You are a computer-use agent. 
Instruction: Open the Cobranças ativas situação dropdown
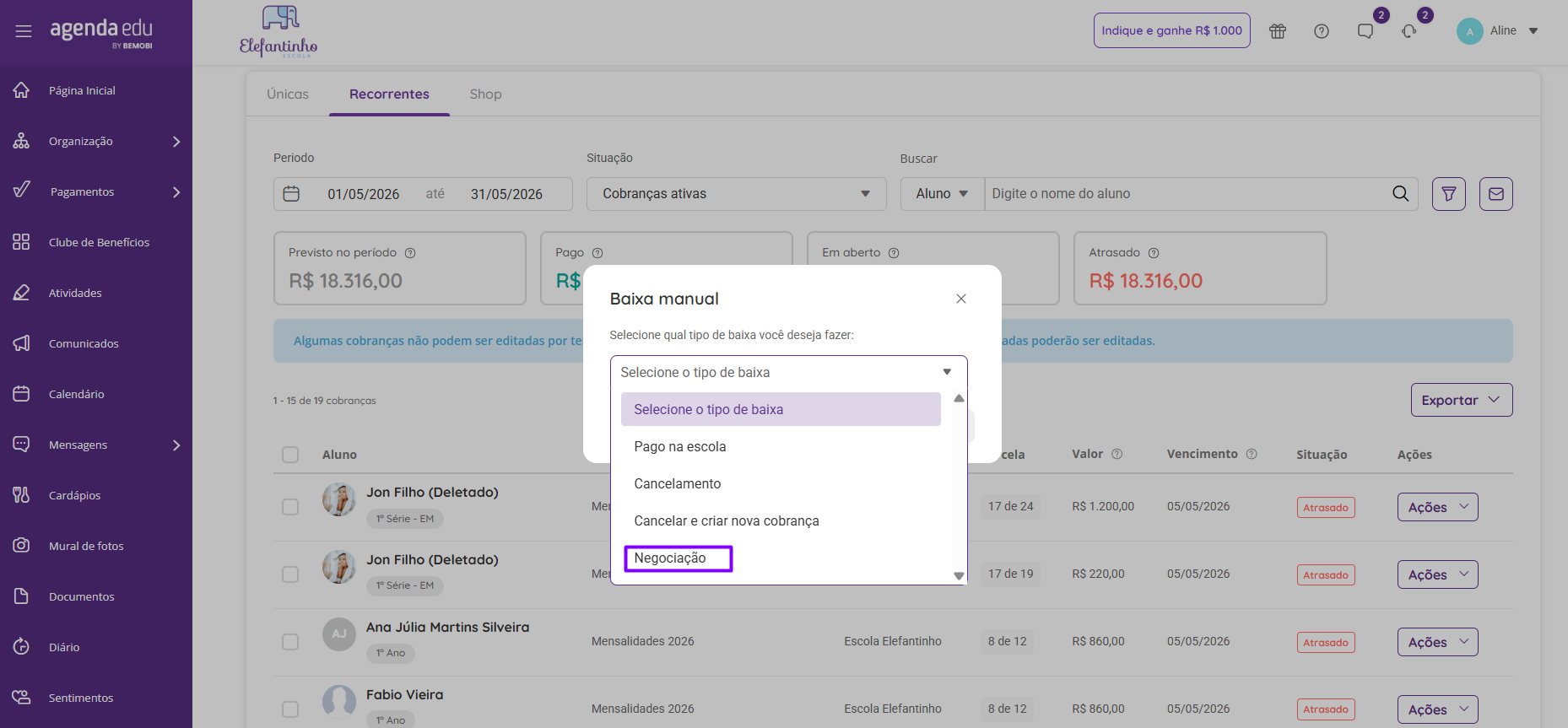(x=736, y=194)
